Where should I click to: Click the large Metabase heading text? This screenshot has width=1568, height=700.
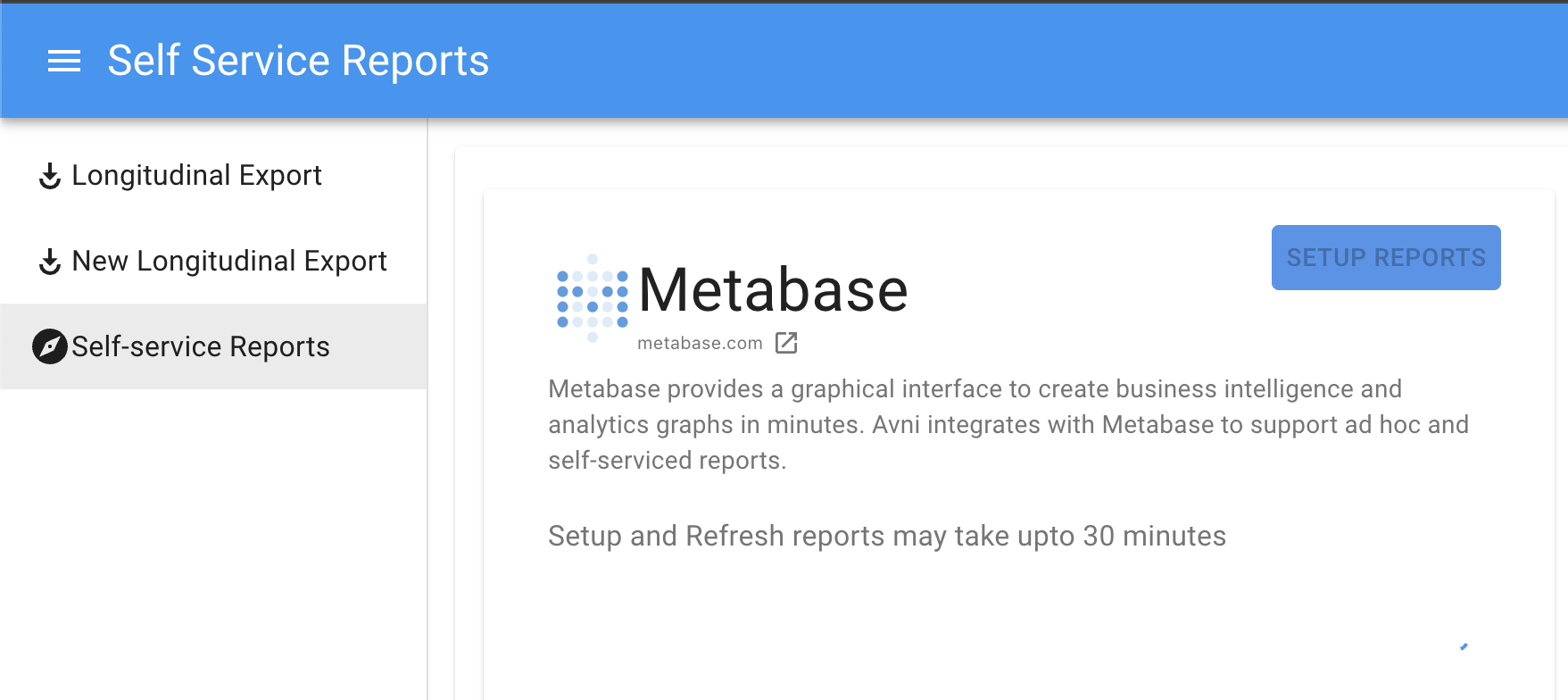[x=773, y=290]
